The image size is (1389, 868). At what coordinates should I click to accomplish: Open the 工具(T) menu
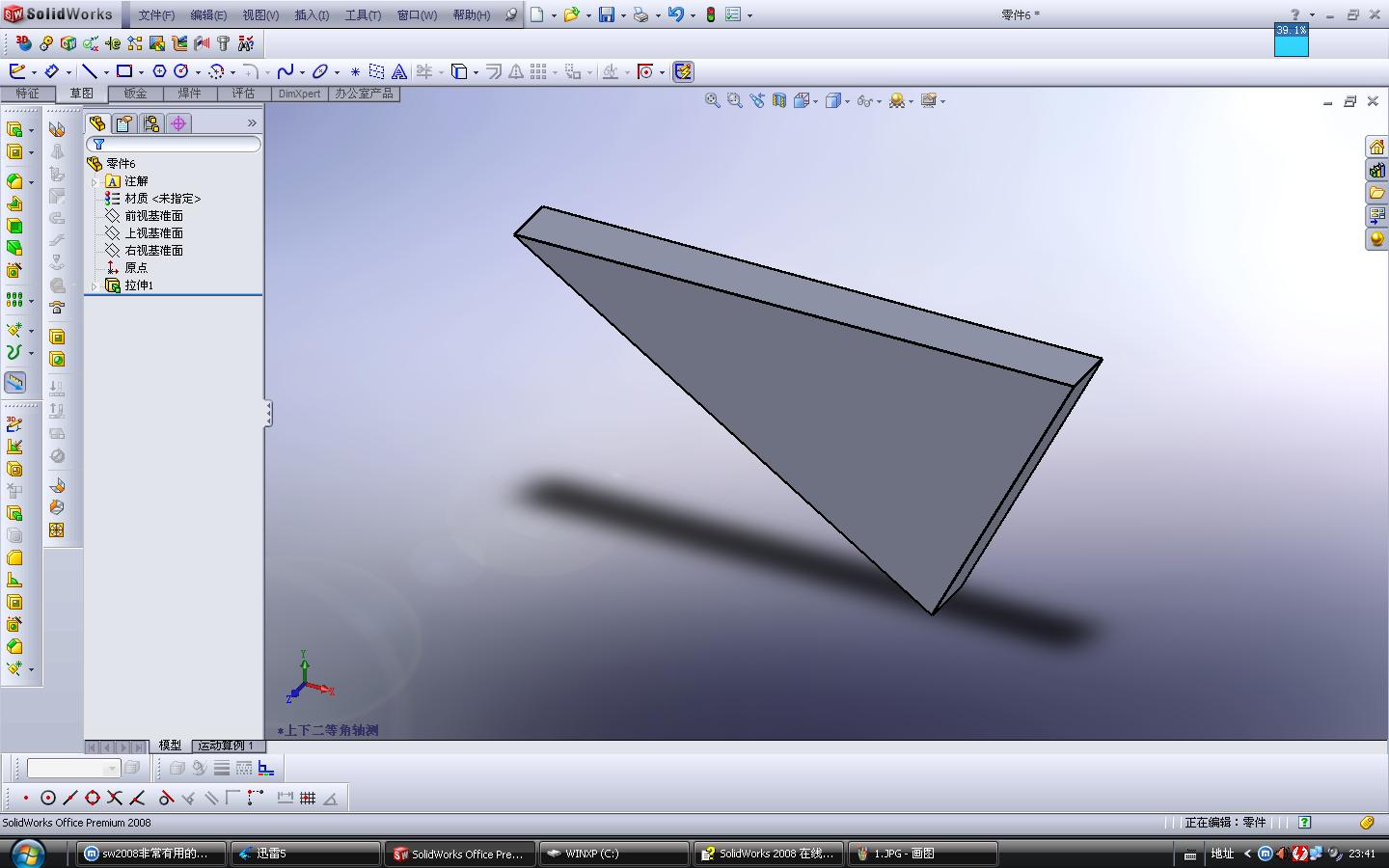(x=363, y=15)
